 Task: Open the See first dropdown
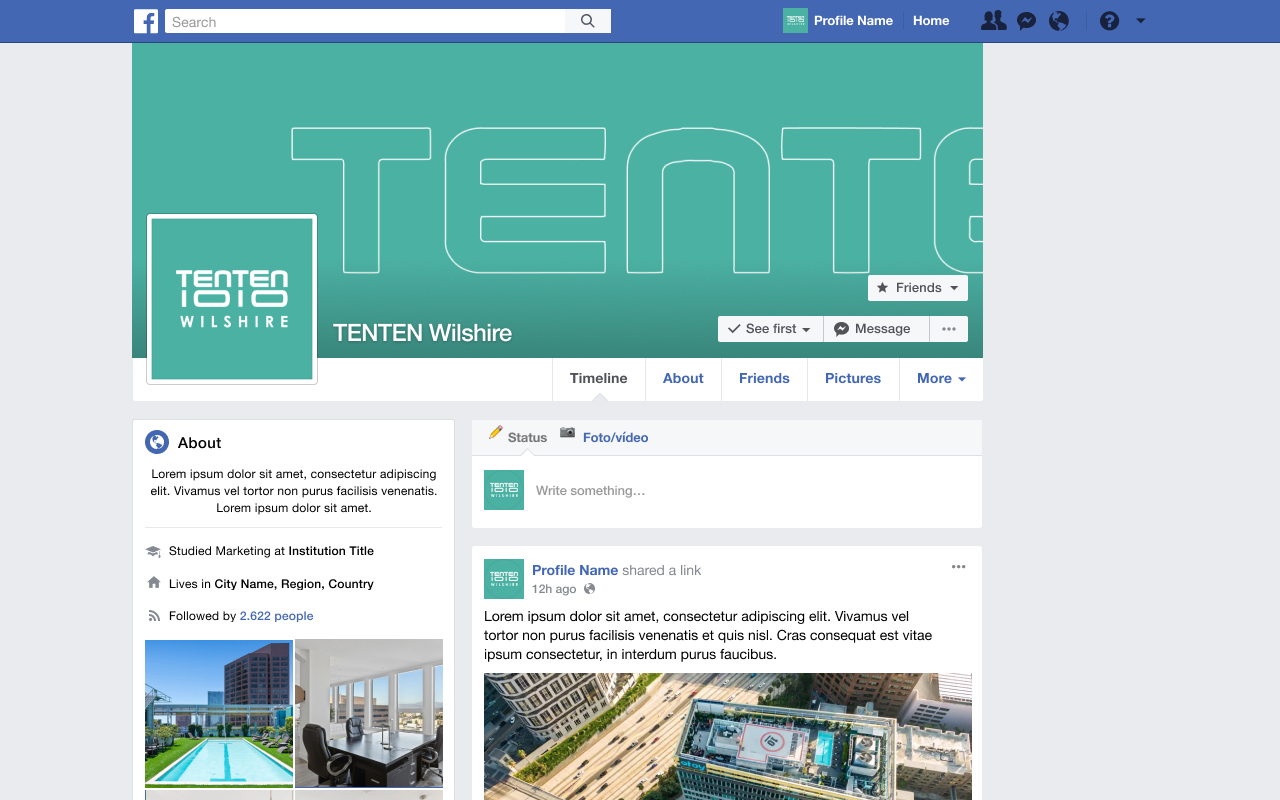(770, 329)
